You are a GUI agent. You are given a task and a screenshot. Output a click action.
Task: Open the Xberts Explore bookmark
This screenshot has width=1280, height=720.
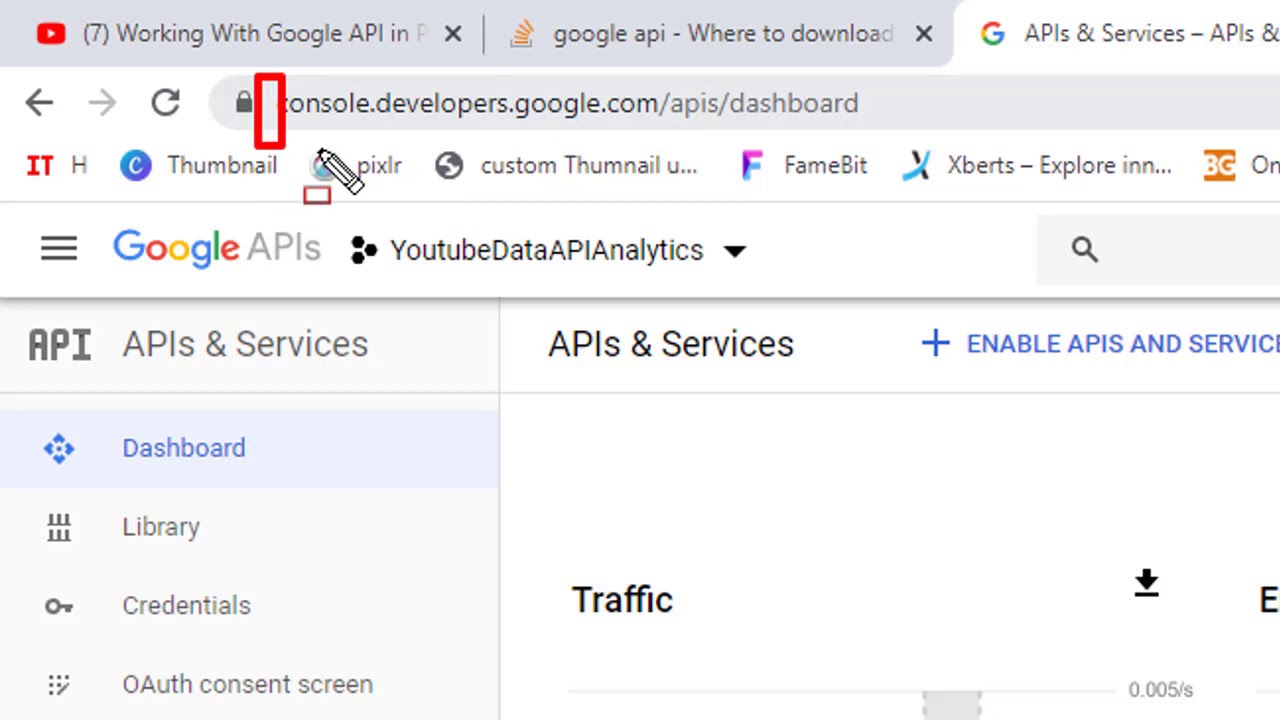click(x=1036, y=165)
